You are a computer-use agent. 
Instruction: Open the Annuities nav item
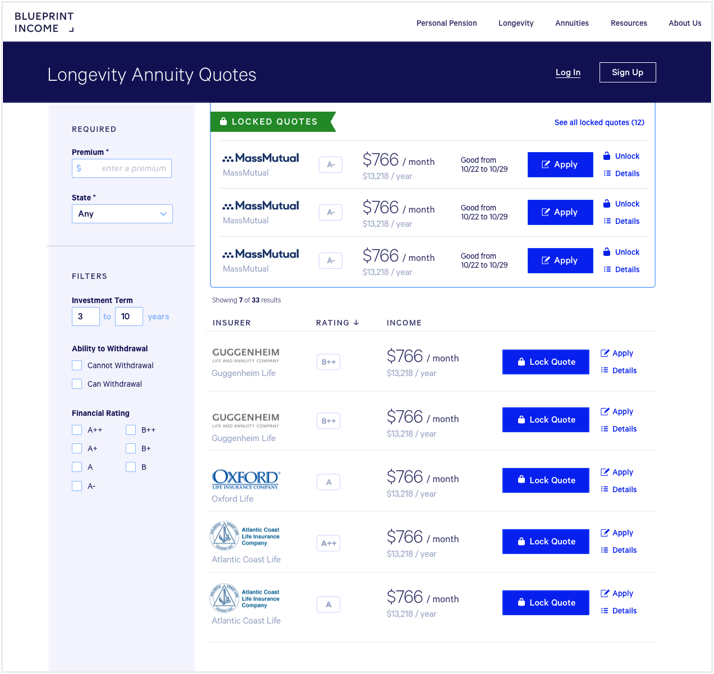pos(571,23)
